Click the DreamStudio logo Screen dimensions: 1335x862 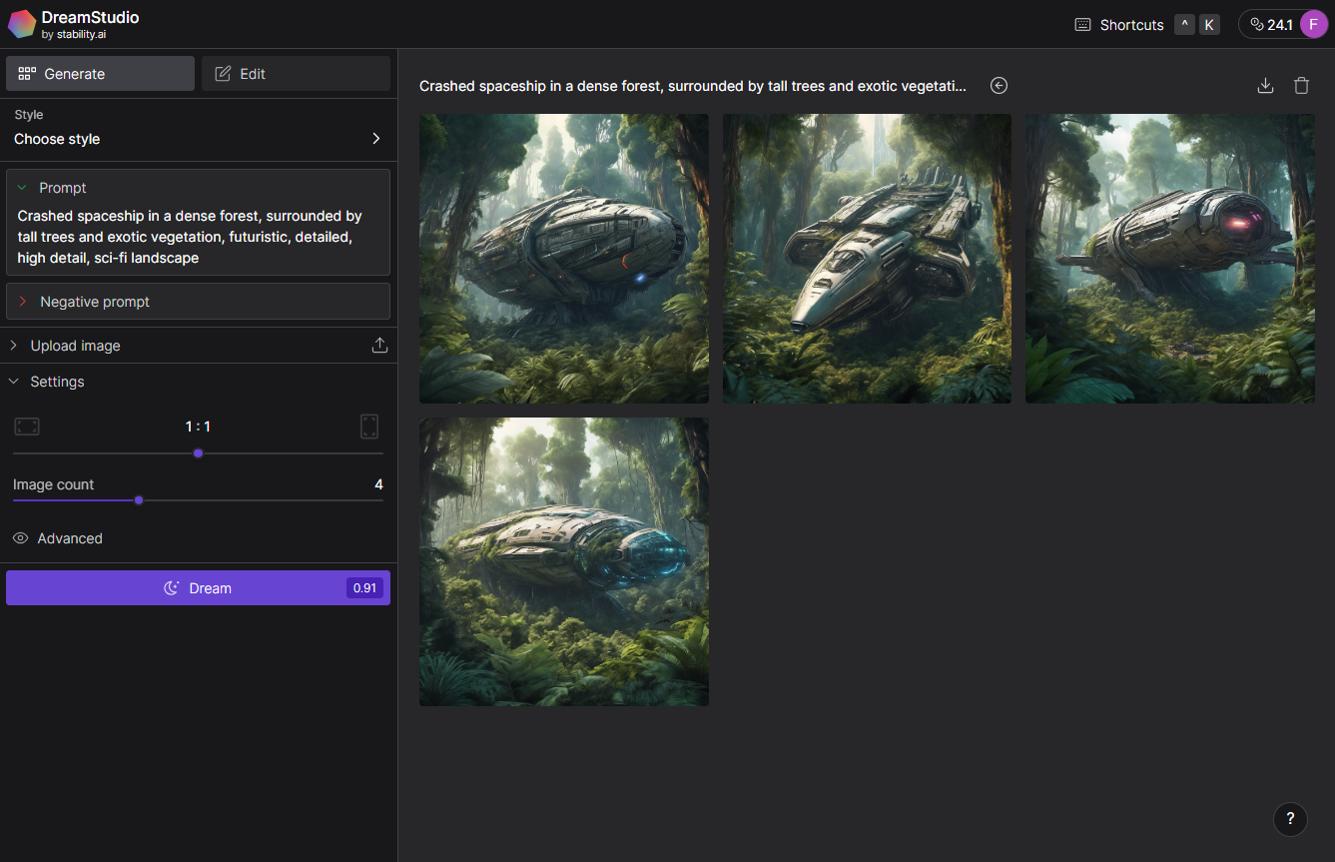click(22, 23)
